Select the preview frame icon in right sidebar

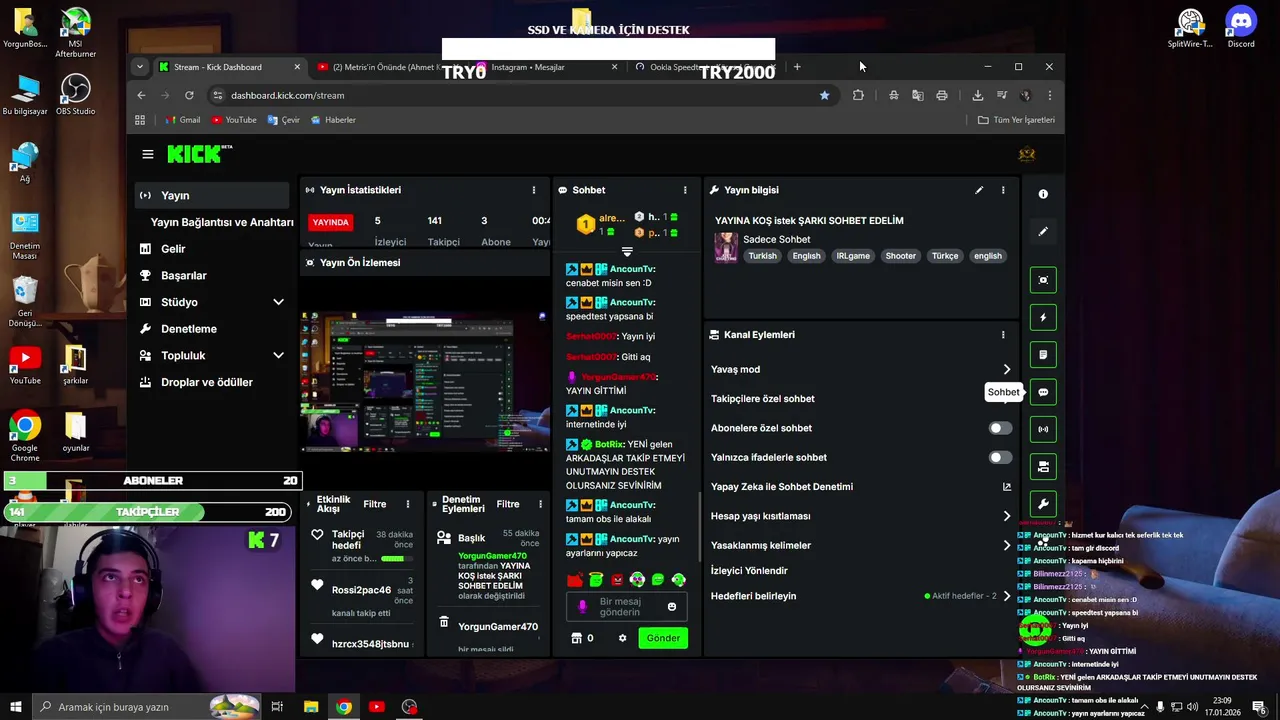click(x=1043, y=280)
